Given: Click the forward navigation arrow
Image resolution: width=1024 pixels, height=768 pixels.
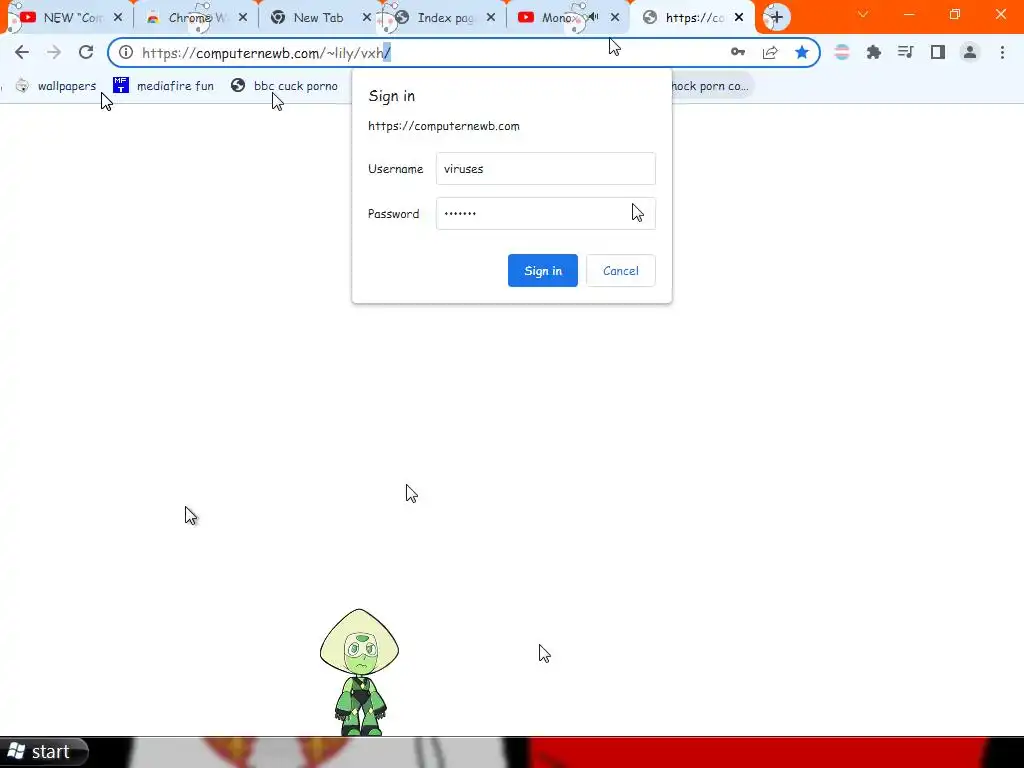Looking at the screenshot, I should 54,52.
